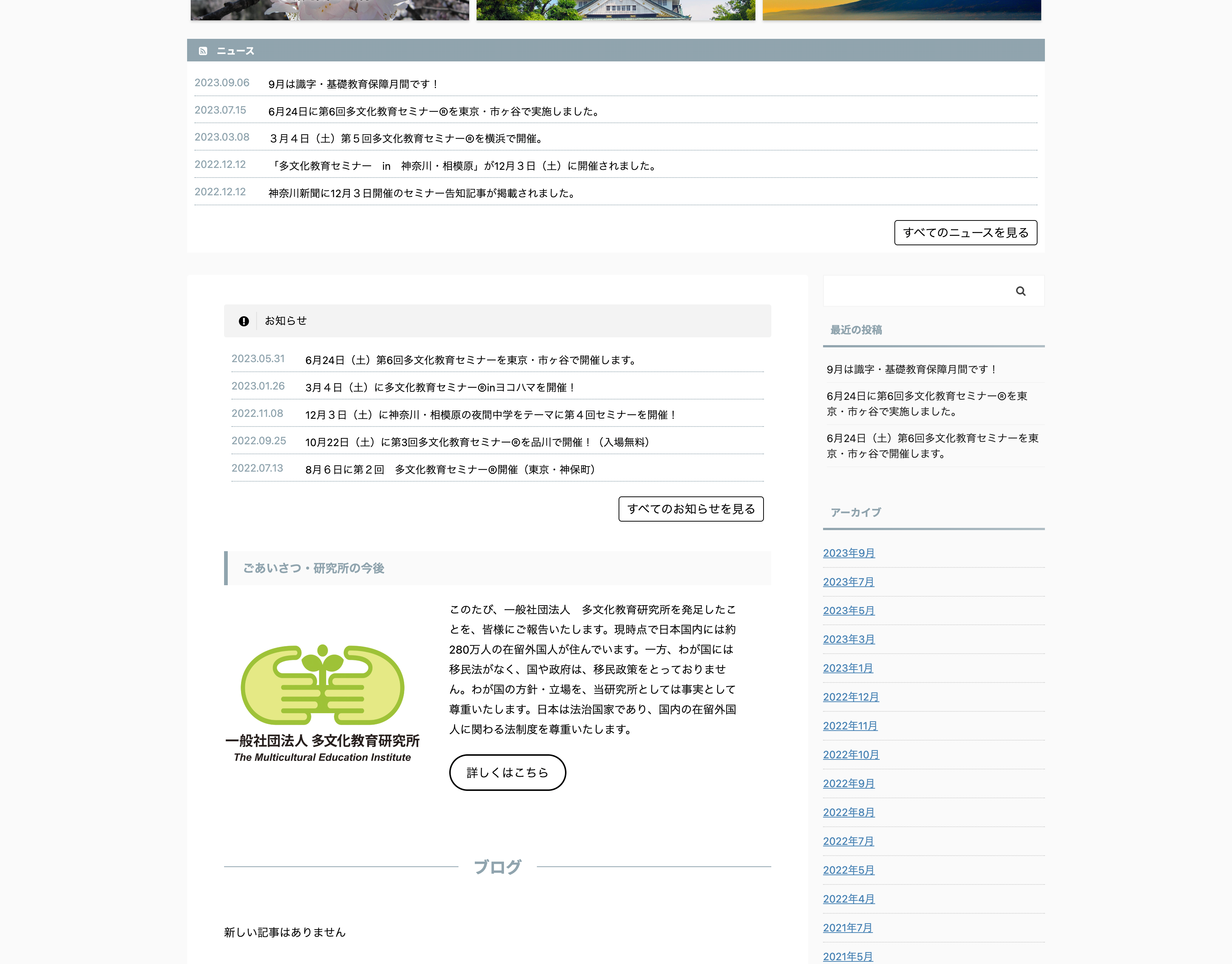Open notice 3月4日 セミナーinヨコハマを開催

point(441,388)
